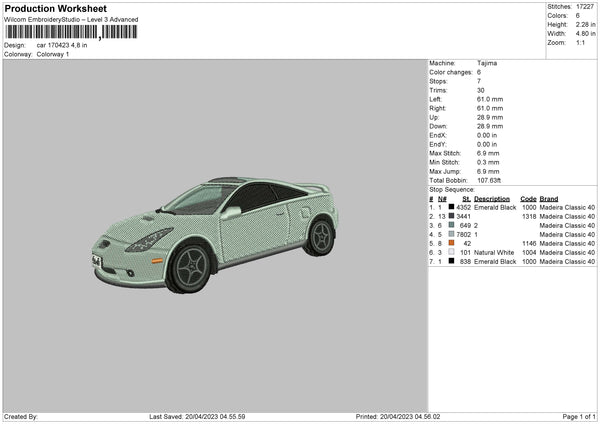600x424 pixels.
Task: Select the black swatch in stop row 7
Action: (x=452, y=261)
